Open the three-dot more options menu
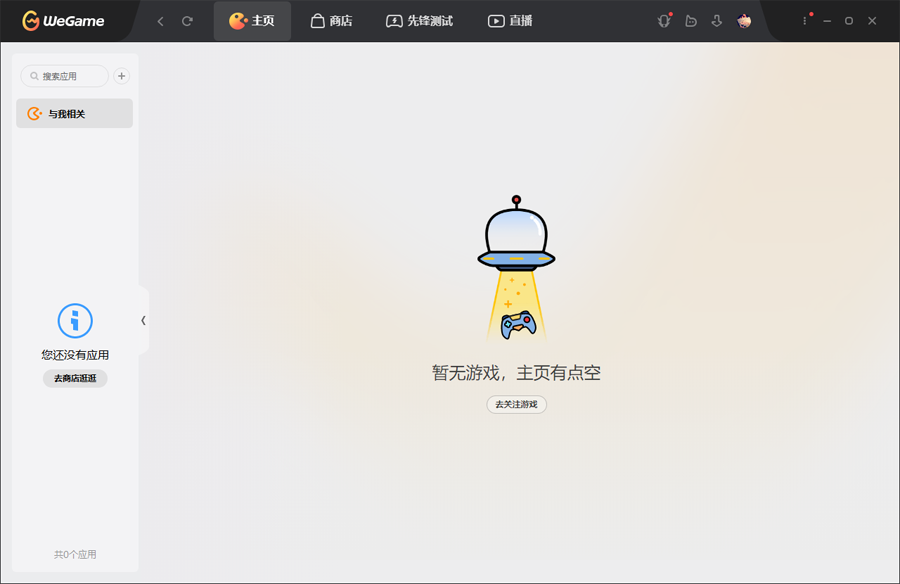Screen dimensions: 900x584 [x=805, y=20]
